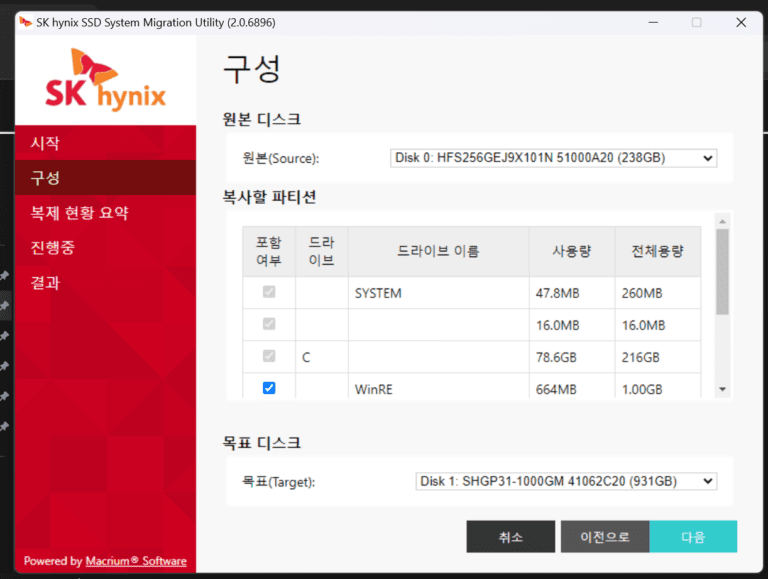Screen dimensions: 768x579
Task: Uncheck the WinRE partition checkbox
Action: (269, 388)
